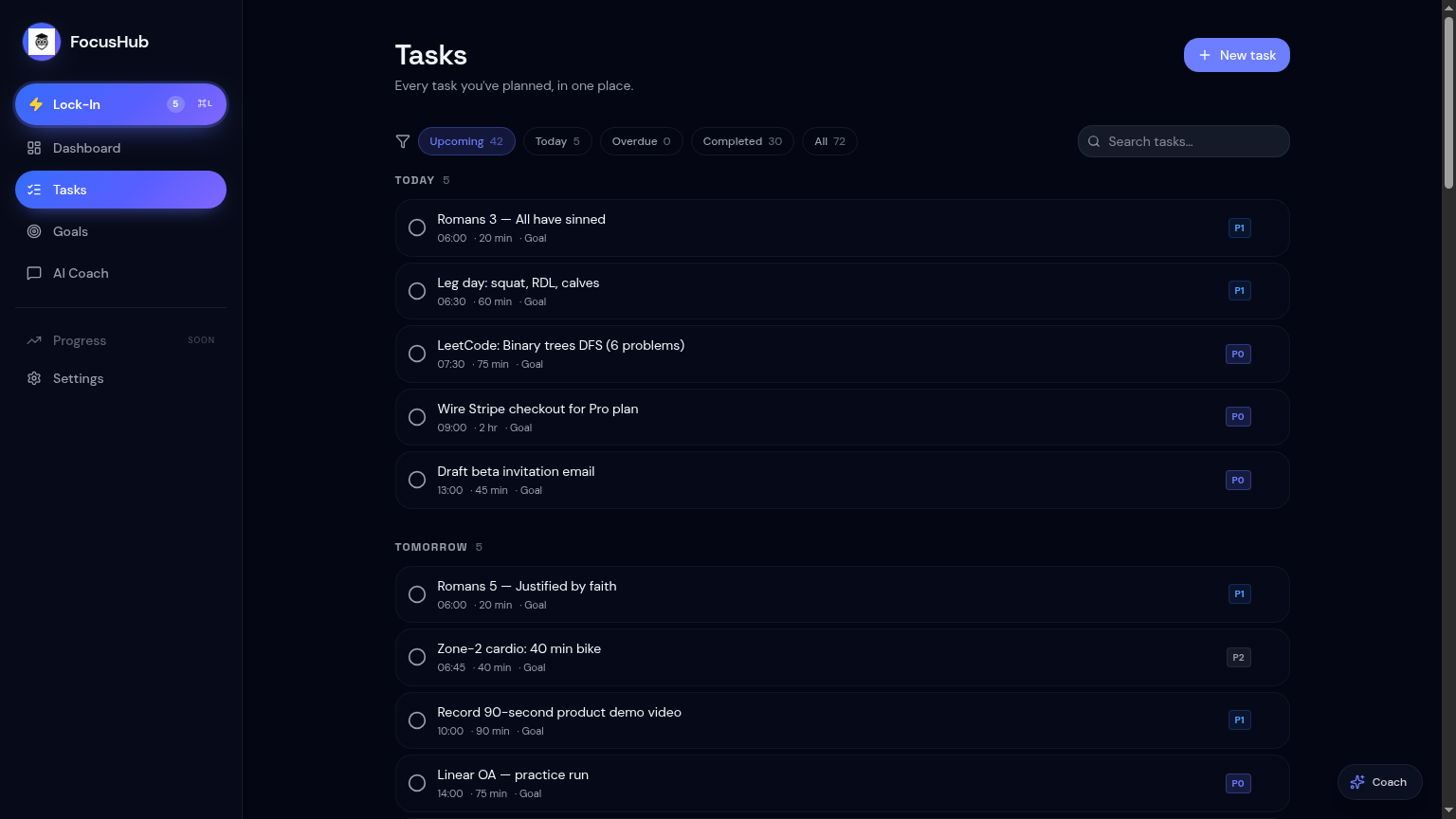Click the Progress trend arrow icon
Viewport: 1456px width, 819px height.
point(34,340)
